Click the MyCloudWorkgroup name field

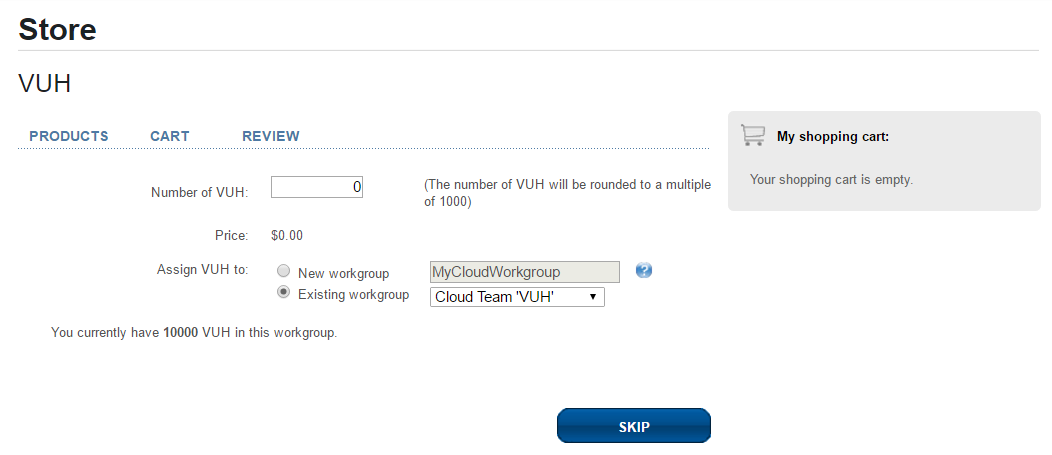525,272
